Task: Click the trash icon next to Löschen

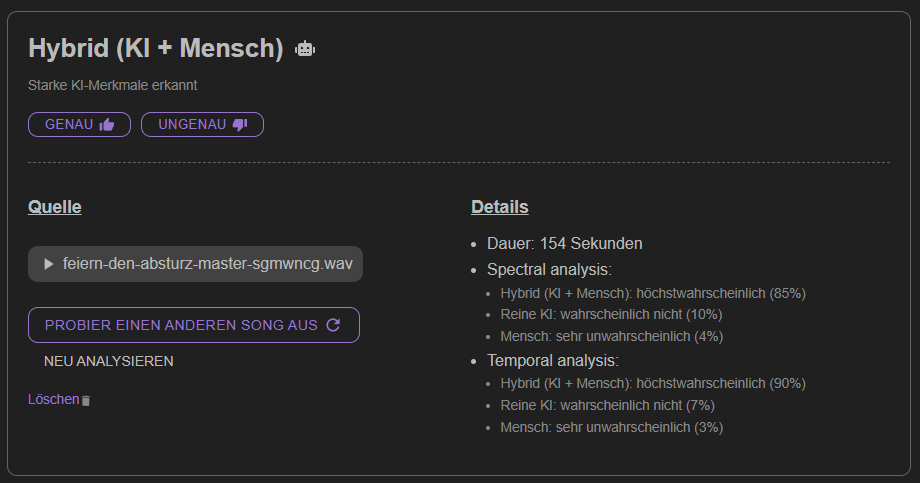Action: click(86, 400)
